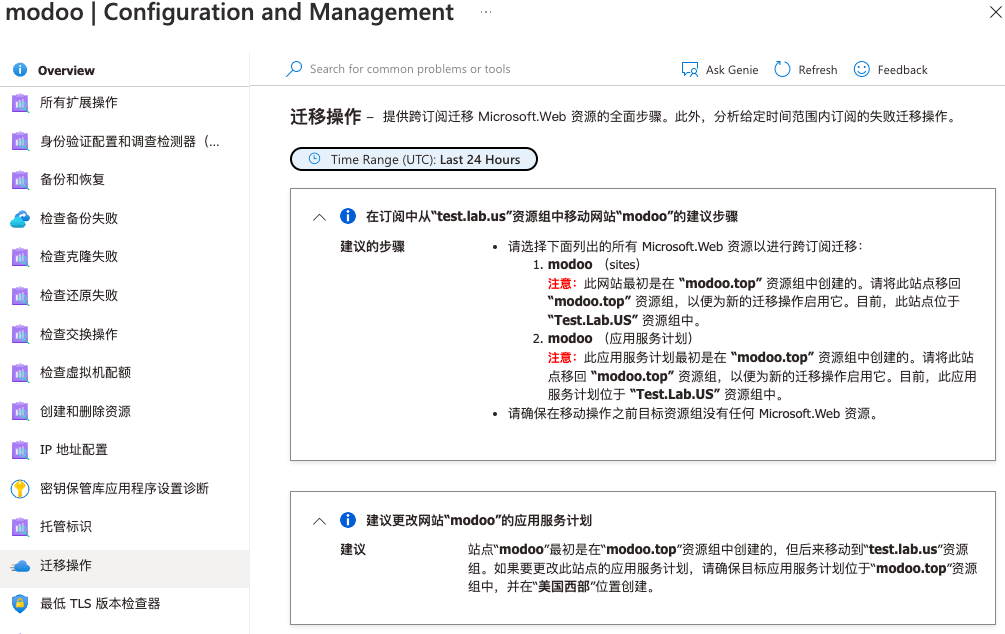Click the text modoo (sites)
The height and width of the screenshot is (634, 1005).
point(594,265)
